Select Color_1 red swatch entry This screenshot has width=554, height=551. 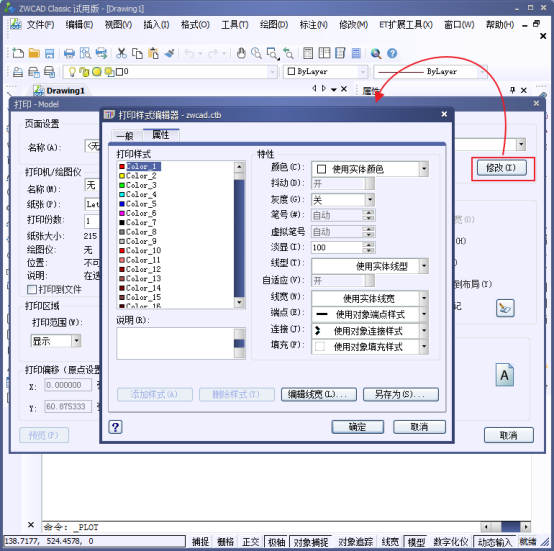click(x=140, y=166)
